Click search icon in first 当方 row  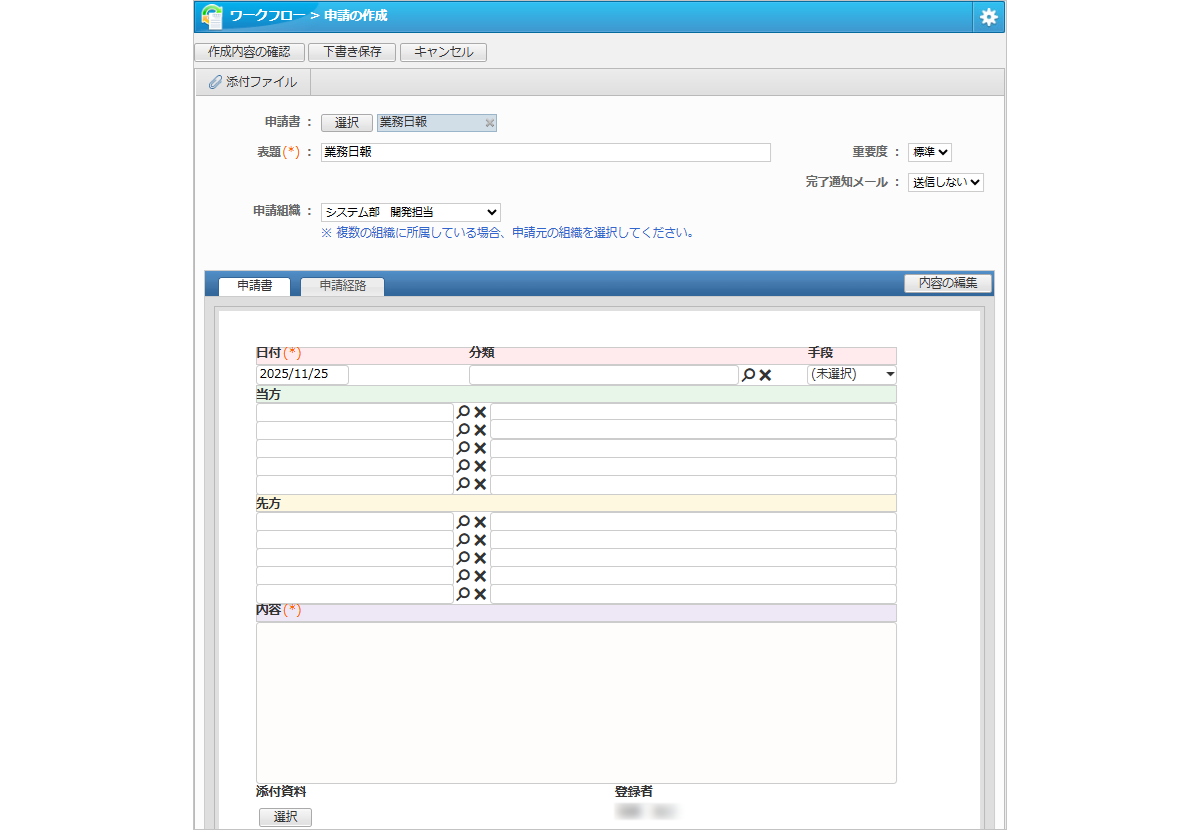[x=463, y=412]
